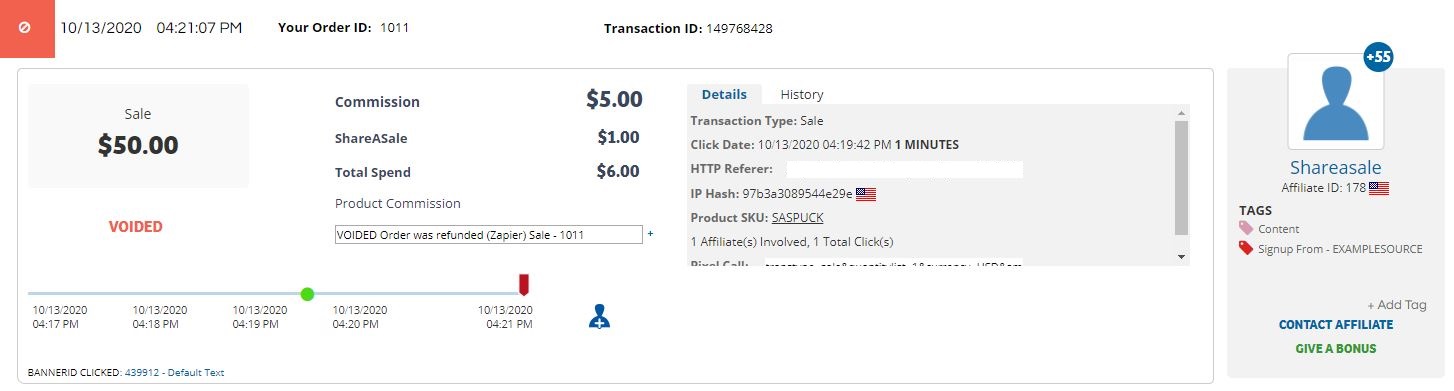Screen dimensions: 1454x391
Task: Open the Shareasale affiliate avatar
Action: pyautogui.click(x=1335, y=101)
